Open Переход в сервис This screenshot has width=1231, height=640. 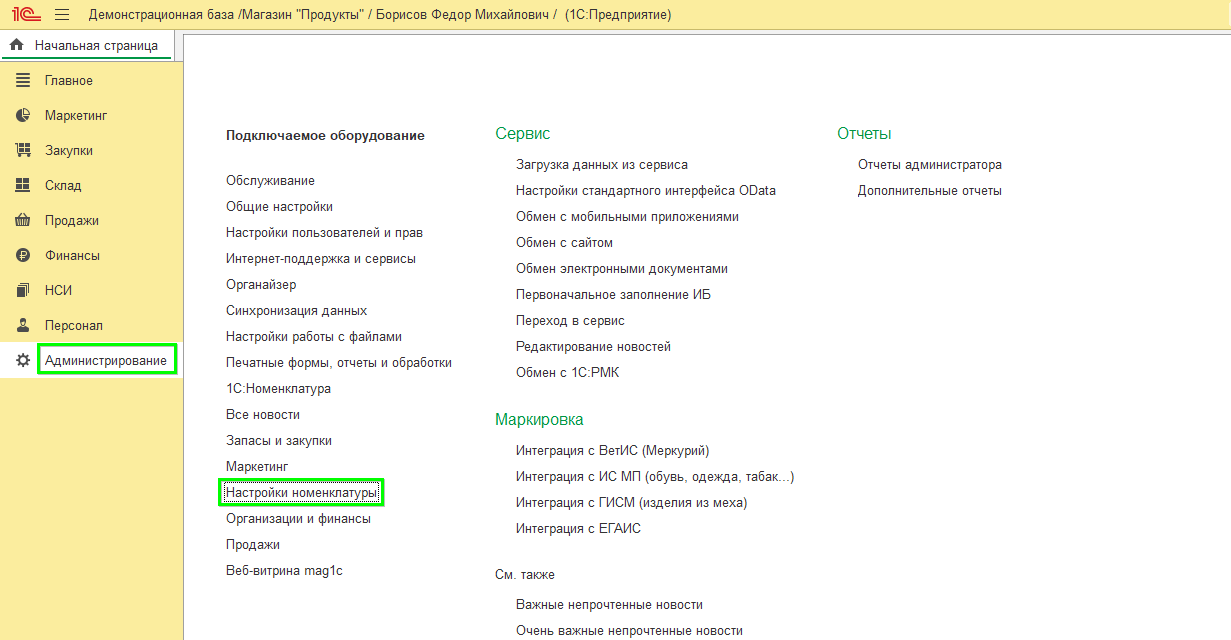[570, 320]
